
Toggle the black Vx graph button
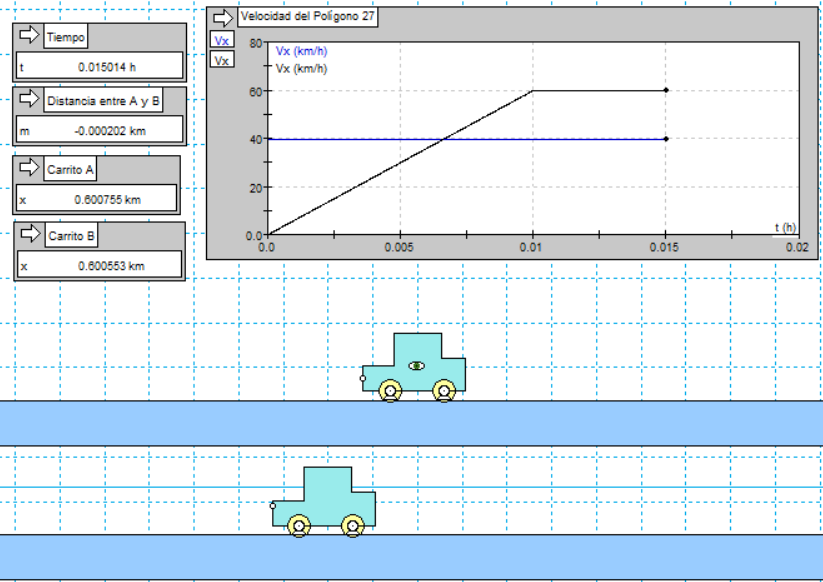tap(221, 60)
